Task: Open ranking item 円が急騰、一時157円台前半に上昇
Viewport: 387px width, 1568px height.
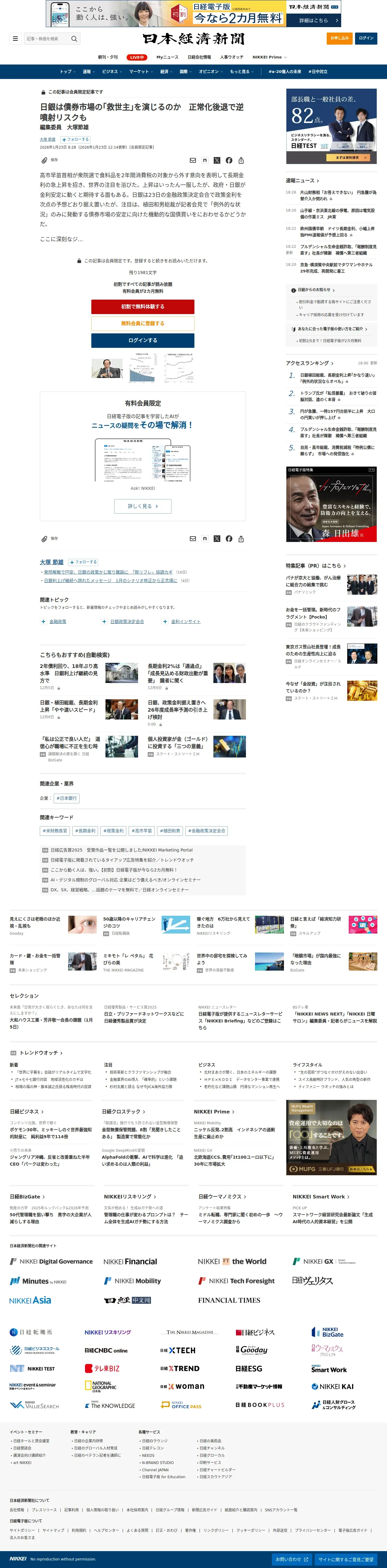Action: 338,414
